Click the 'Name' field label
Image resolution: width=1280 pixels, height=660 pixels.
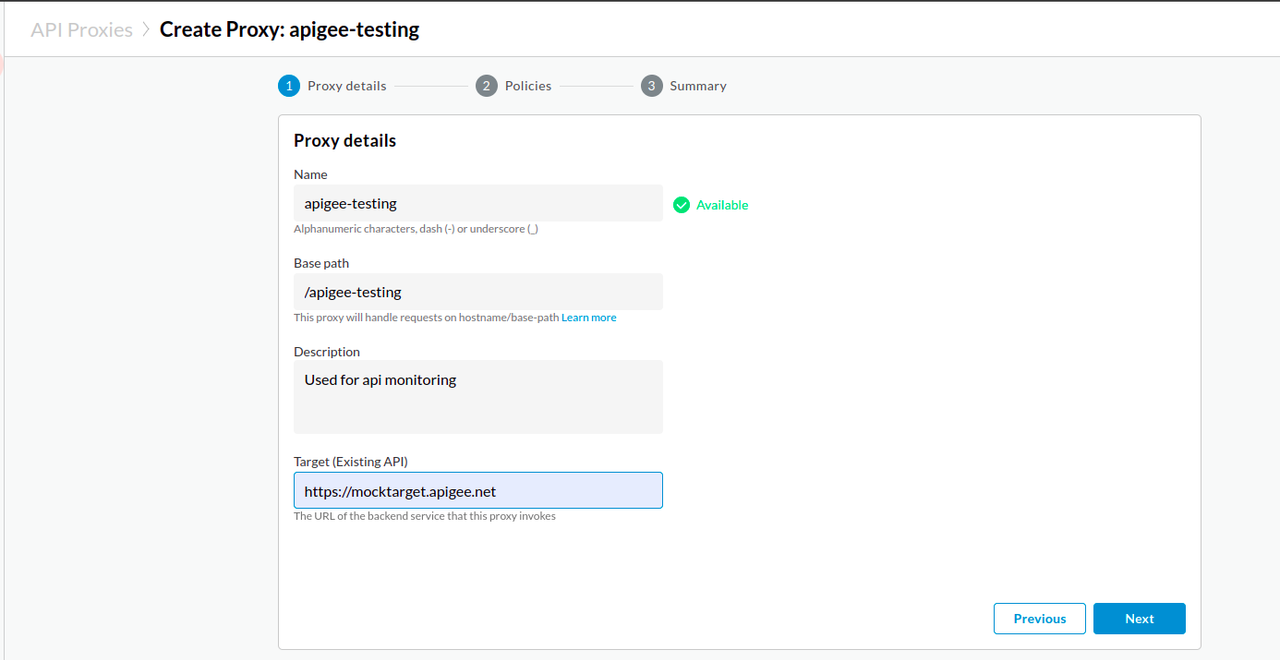[310, 175]
